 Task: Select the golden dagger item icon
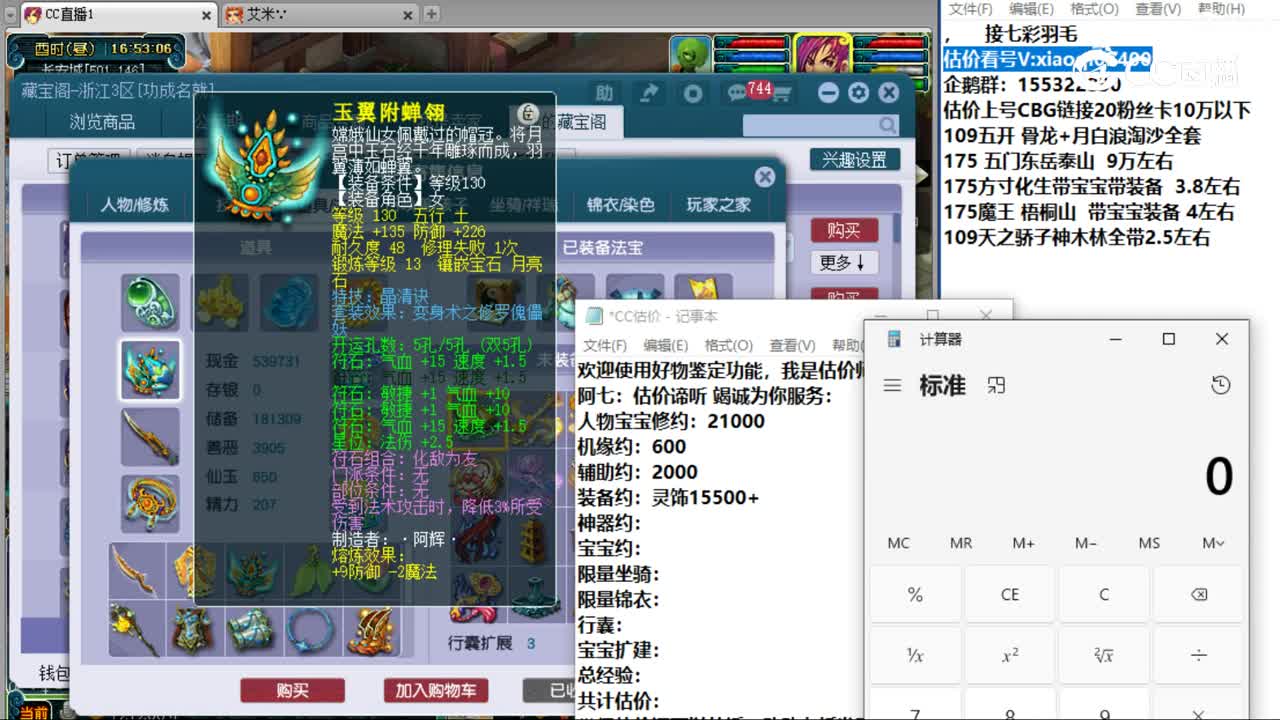coord(150,437)
